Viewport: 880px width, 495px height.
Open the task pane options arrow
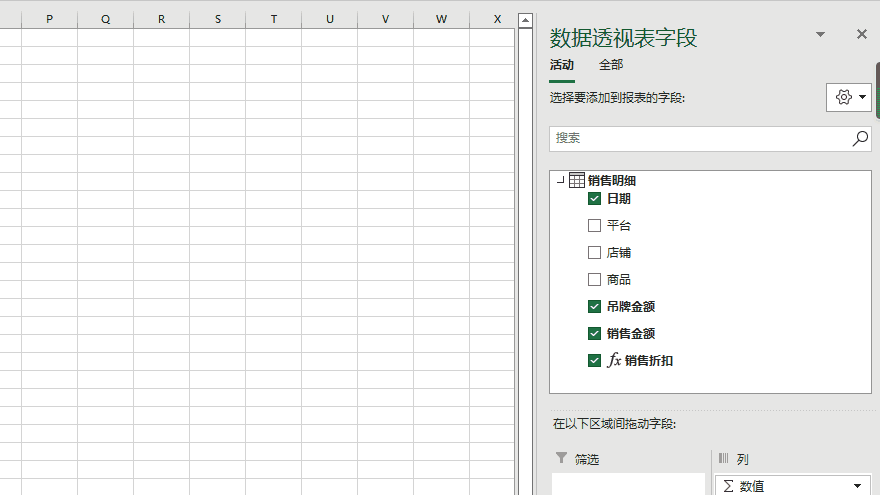point(820,34)
